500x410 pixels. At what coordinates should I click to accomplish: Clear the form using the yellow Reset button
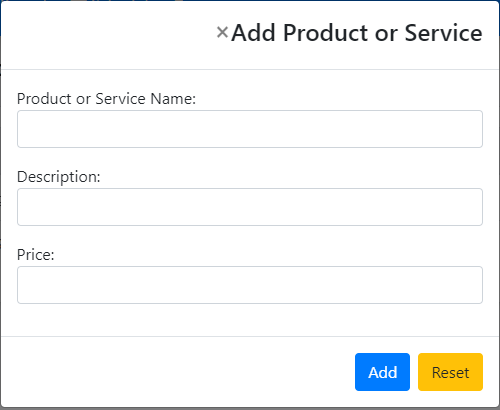point(450,372)
